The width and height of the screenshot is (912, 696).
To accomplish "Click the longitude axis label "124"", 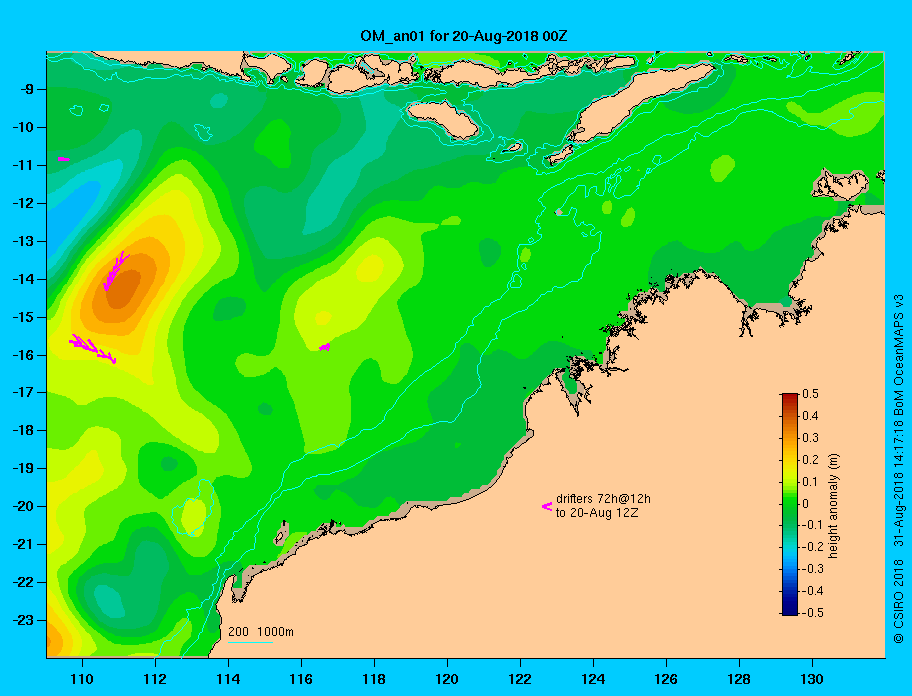I will pyautogui.click(x=593, y=679).
